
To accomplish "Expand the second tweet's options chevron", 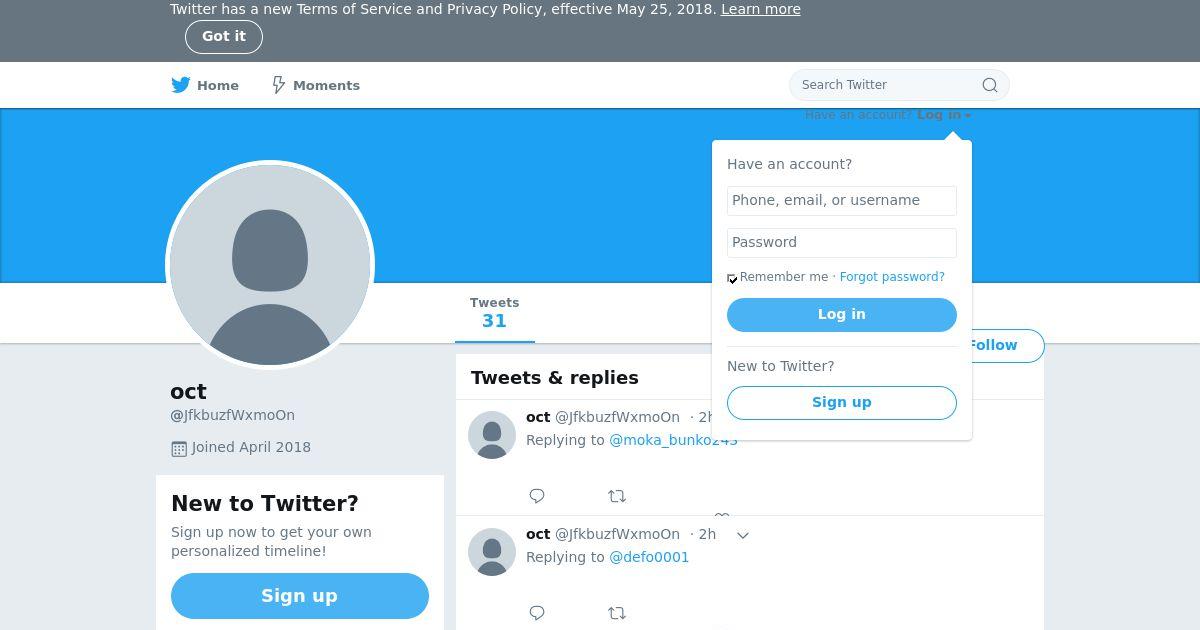I will tap(743, 535).
